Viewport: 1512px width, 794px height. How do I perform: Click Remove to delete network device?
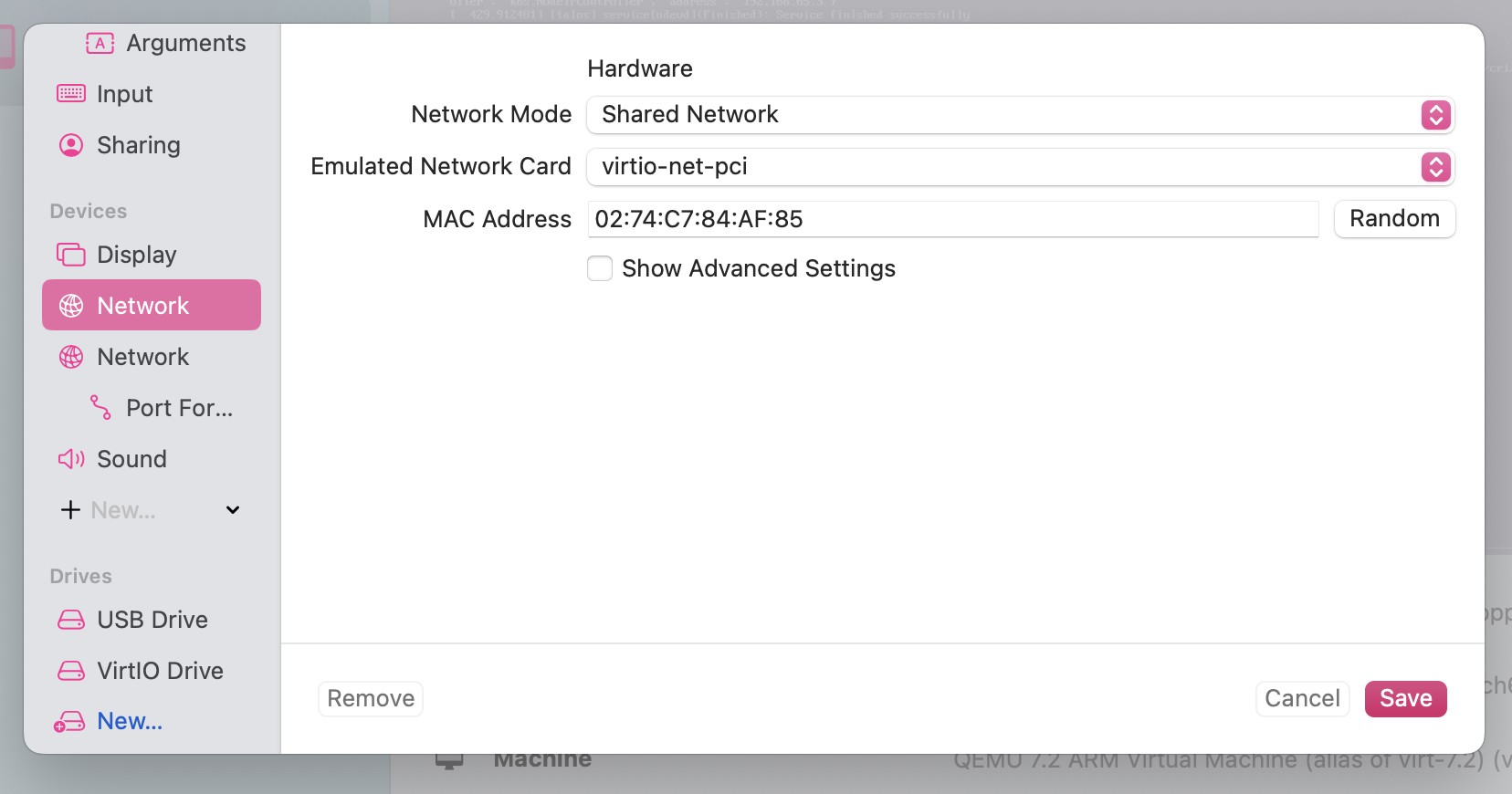(x=371, y=698)
